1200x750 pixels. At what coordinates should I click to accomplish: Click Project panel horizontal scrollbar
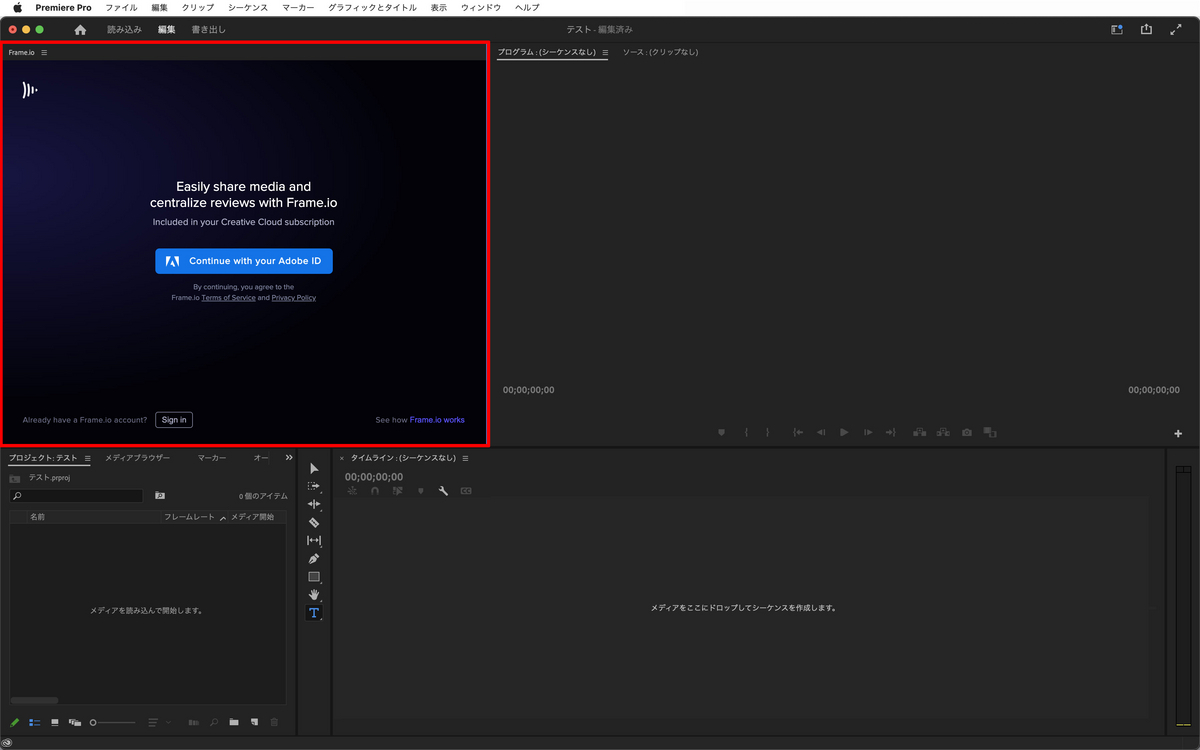pyautogui.click(x=34, y=700)
